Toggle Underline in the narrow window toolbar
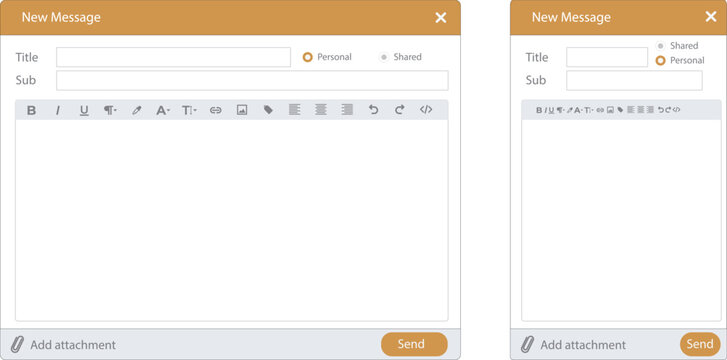Screen dimensions: 727x360 point(551,110)
